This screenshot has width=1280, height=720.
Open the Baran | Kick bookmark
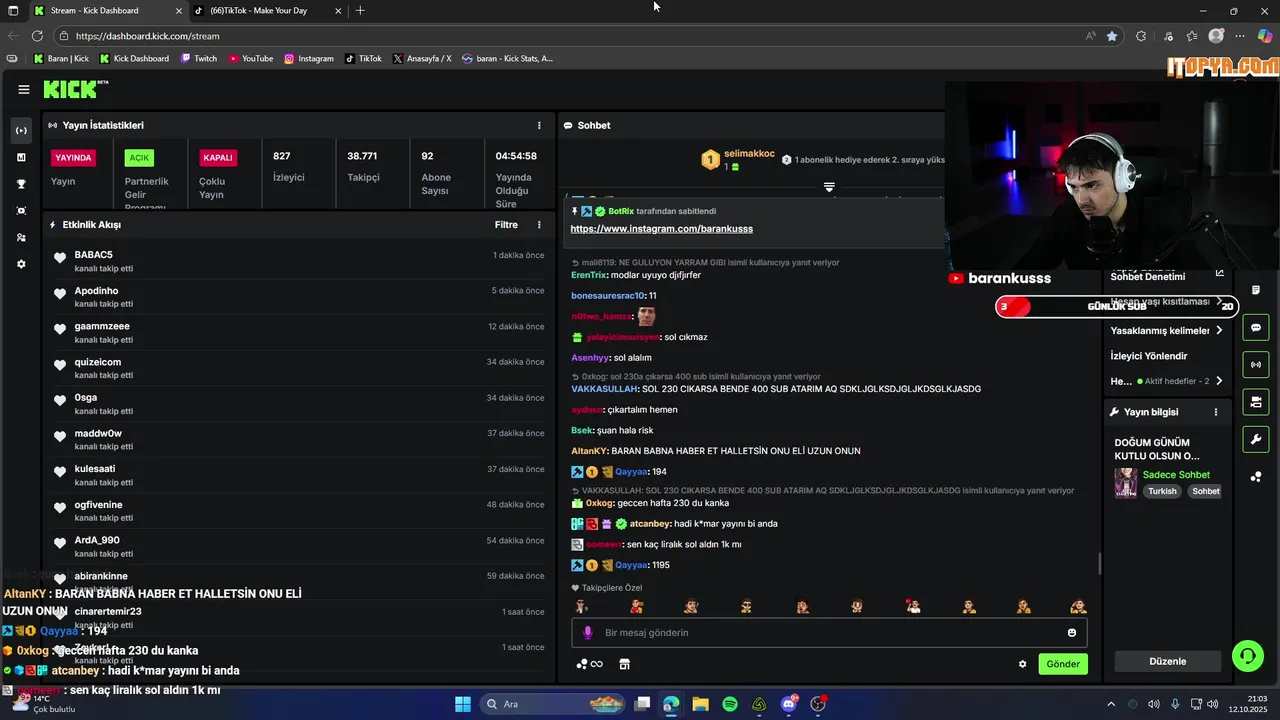(62, 59)
